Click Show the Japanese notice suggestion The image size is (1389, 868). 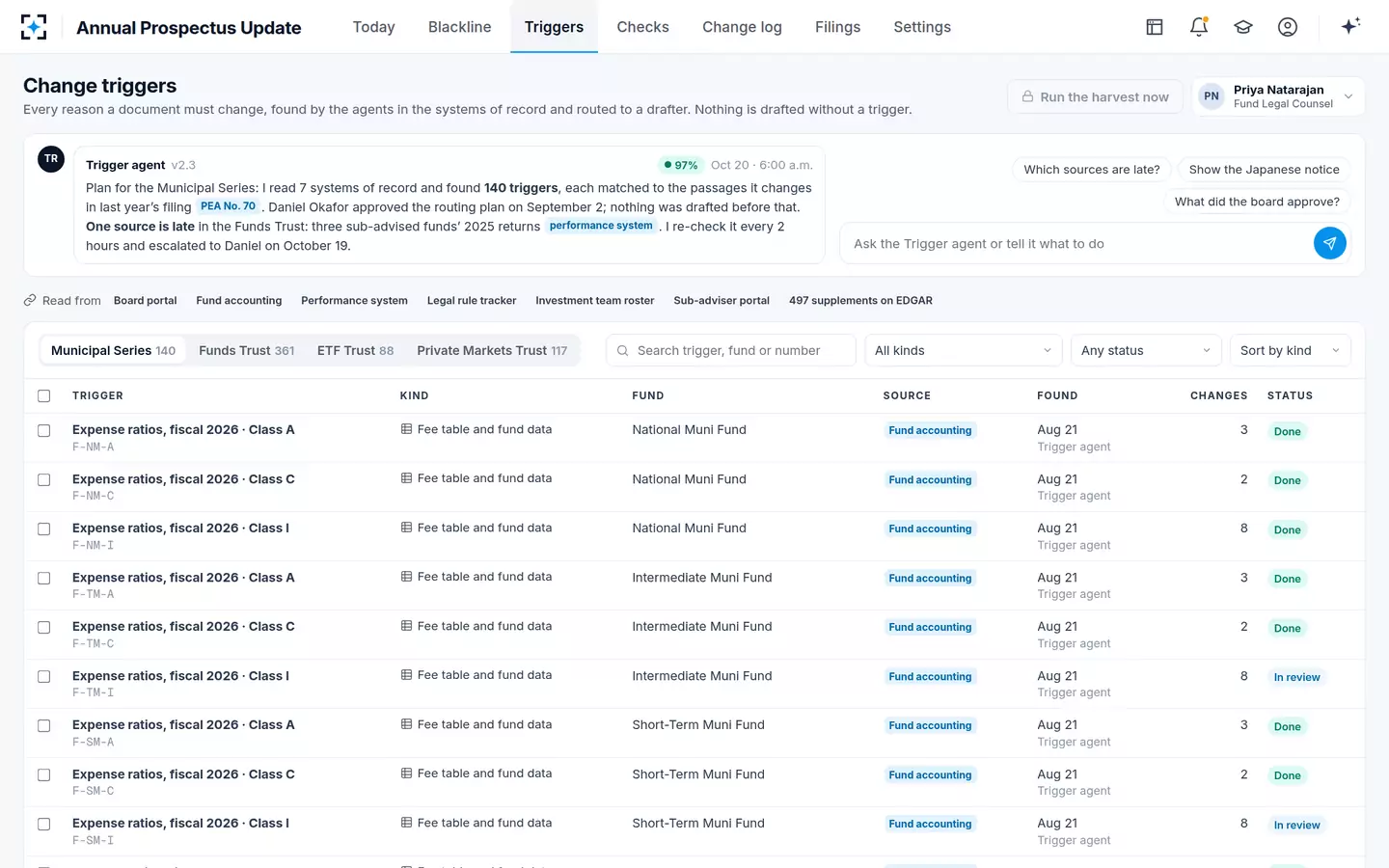point(1265,170)
